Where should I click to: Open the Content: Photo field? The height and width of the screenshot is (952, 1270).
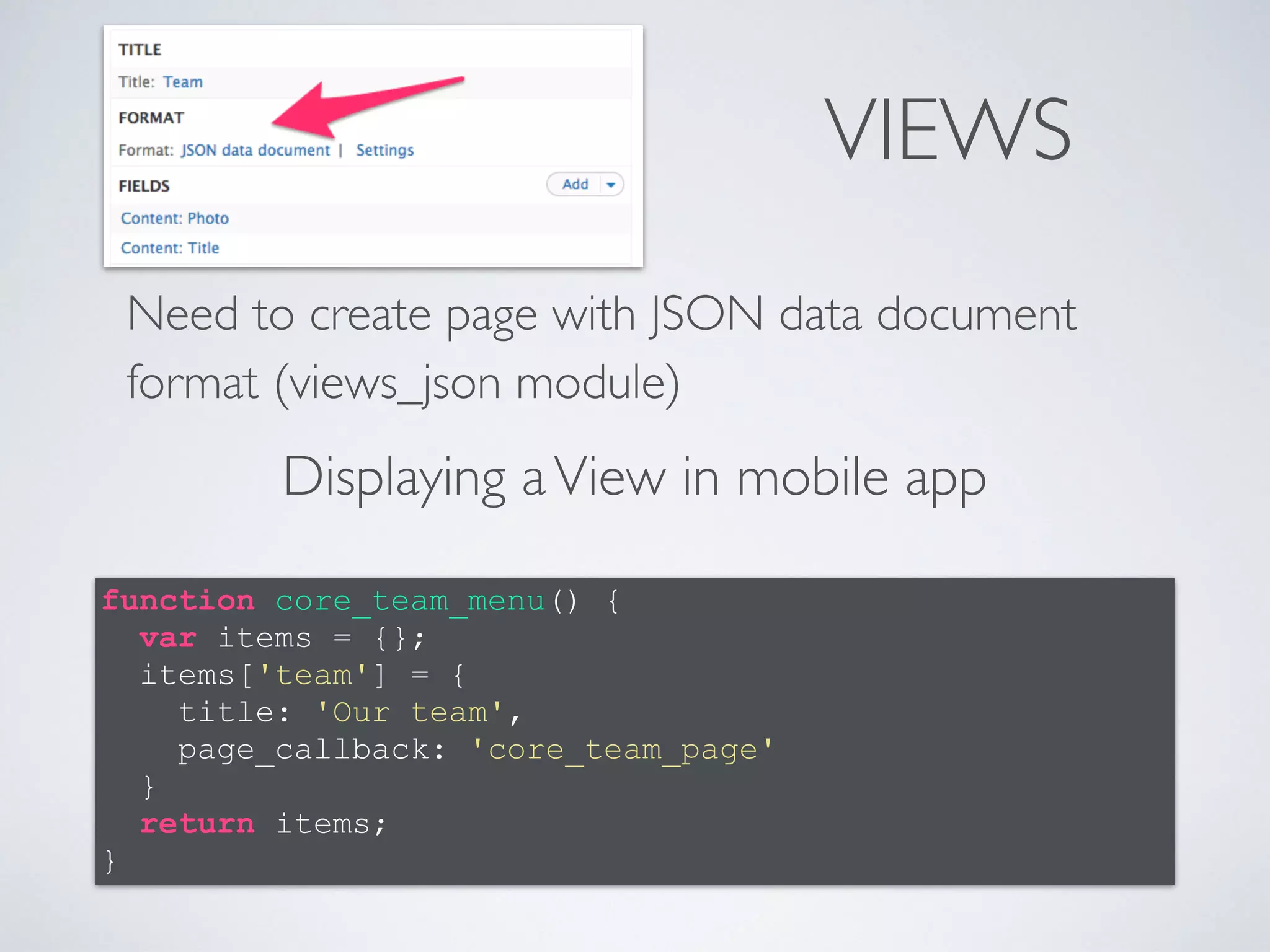click(175, 218)
